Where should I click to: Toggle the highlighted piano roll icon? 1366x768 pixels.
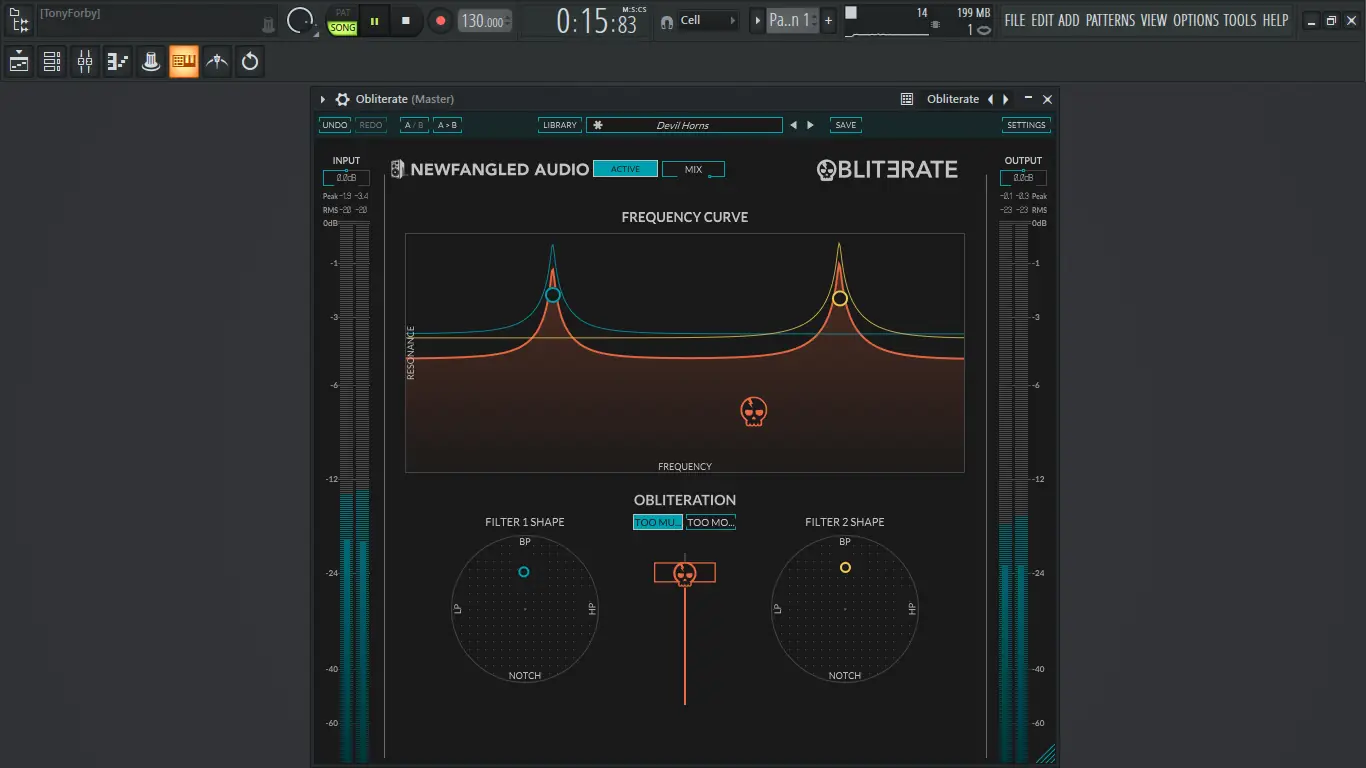coord(184,62)
